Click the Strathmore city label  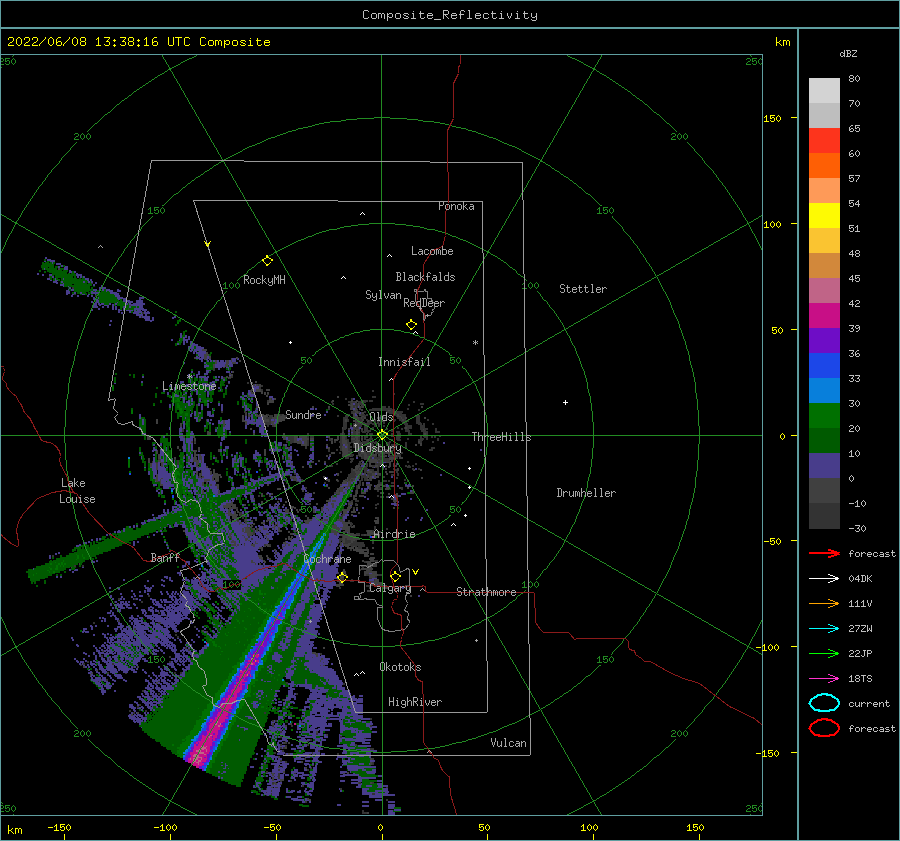click(x=486, y=592)
